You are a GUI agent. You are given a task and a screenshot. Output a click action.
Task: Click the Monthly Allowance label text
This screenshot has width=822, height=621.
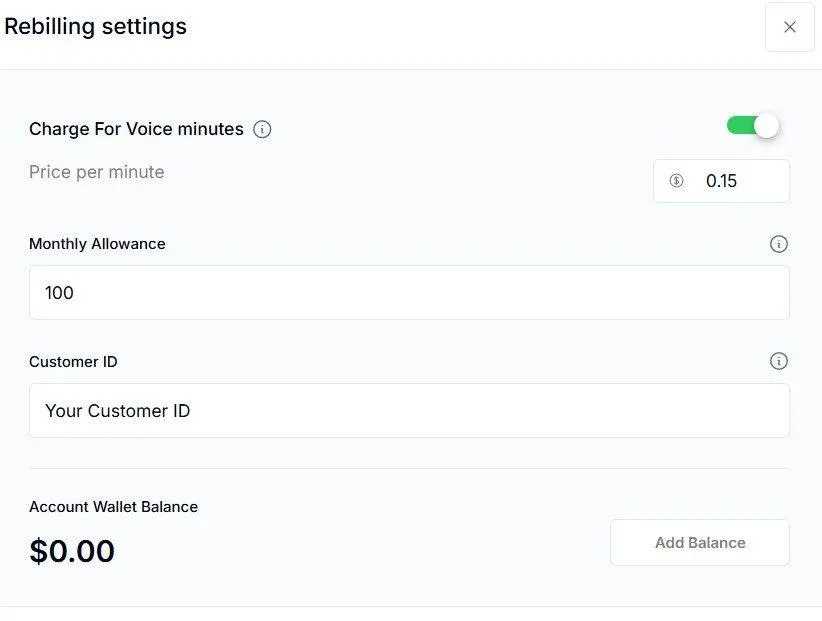[x=97, y=244]
